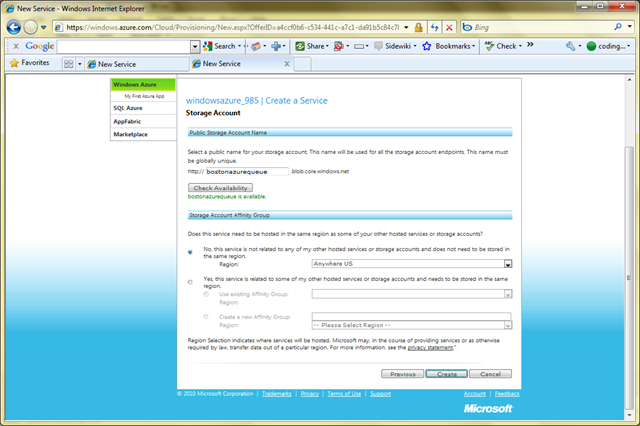This screenshot has width=640, height=426.
Task: Select the 'Yes, this service is related' option
Action: tap(191, 282)
